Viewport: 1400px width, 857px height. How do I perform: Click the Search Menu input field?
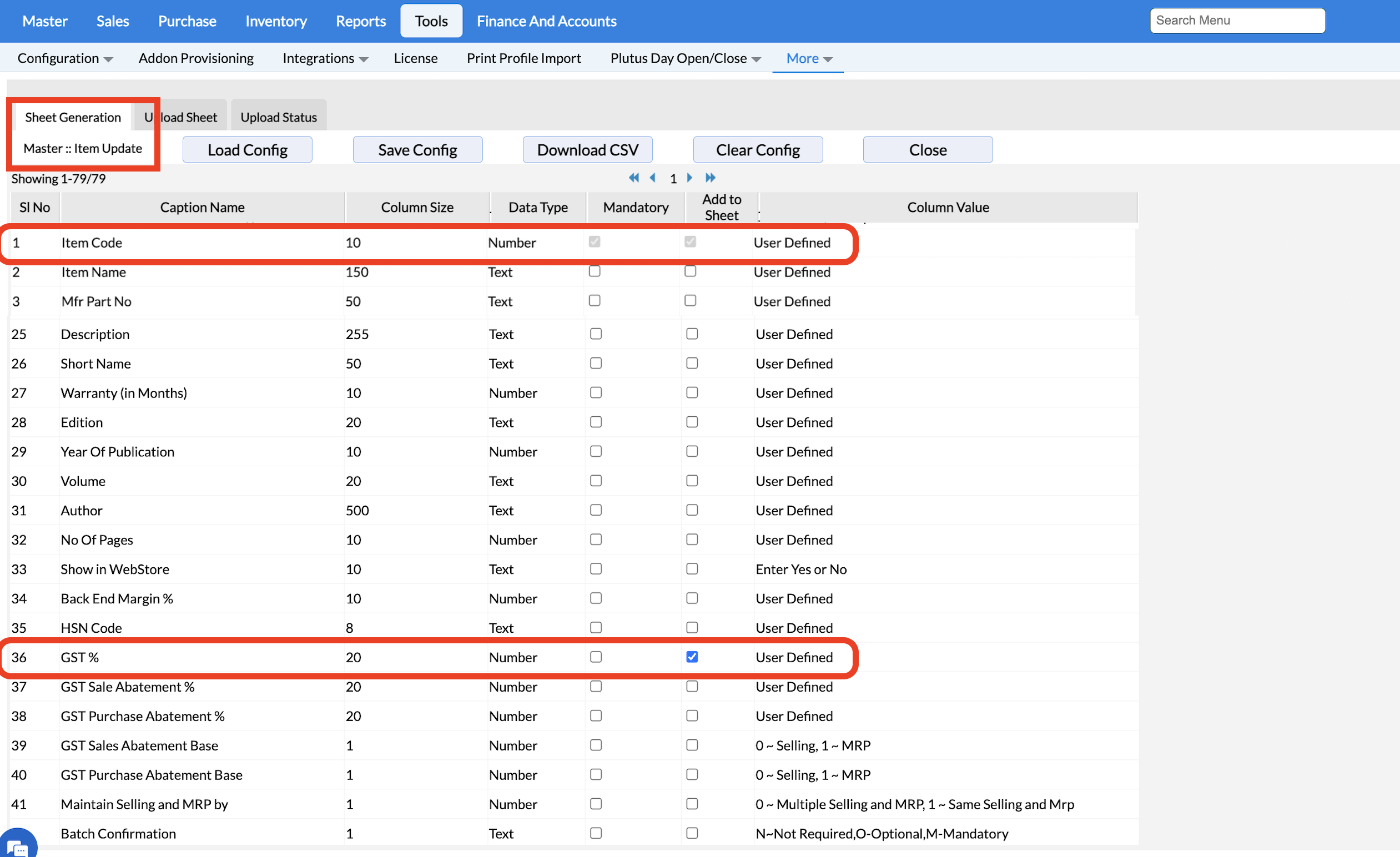coord(1237,21)
